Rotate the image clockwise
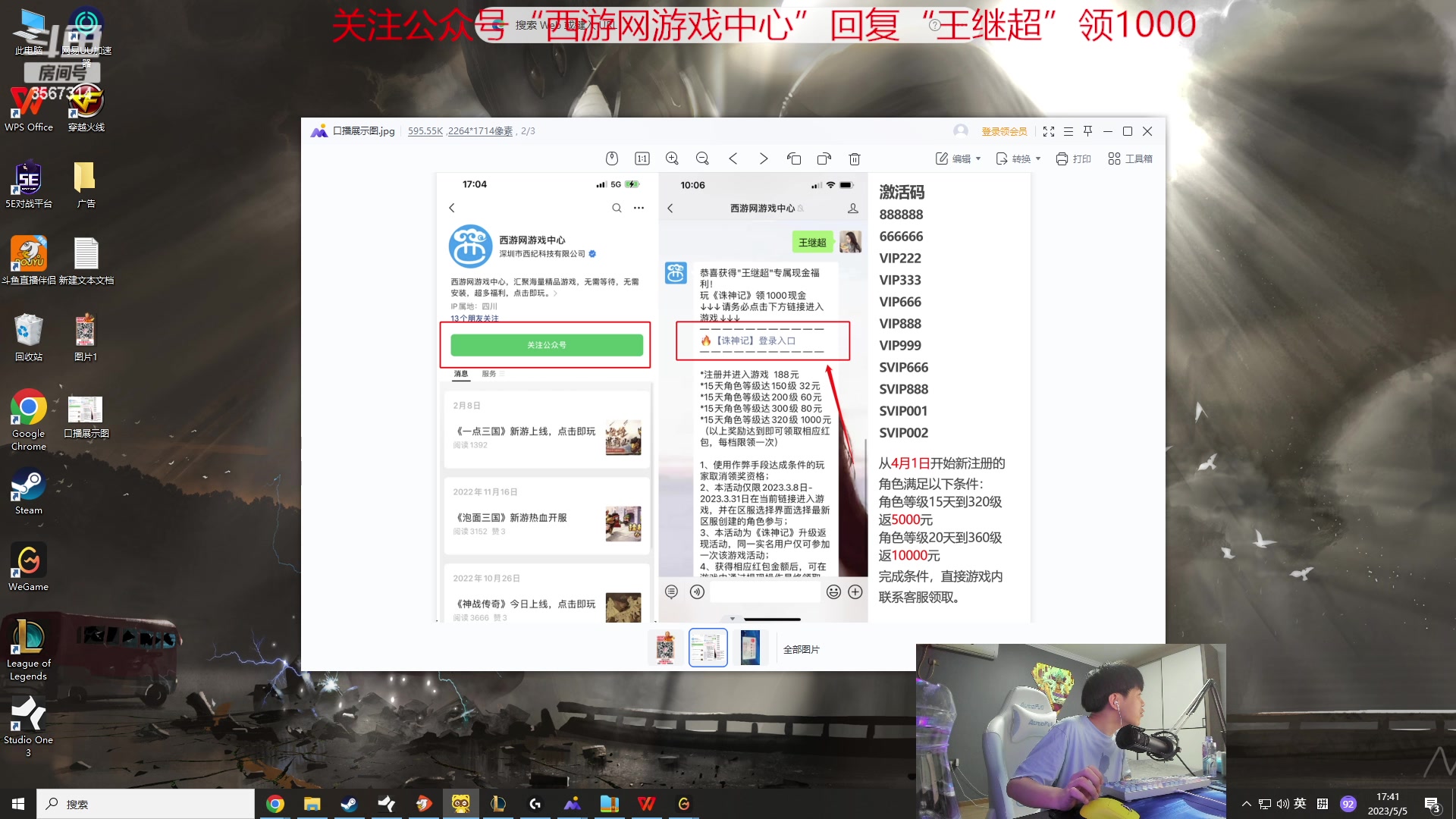This screenshot has width=1456, height=819. (824, 158)
